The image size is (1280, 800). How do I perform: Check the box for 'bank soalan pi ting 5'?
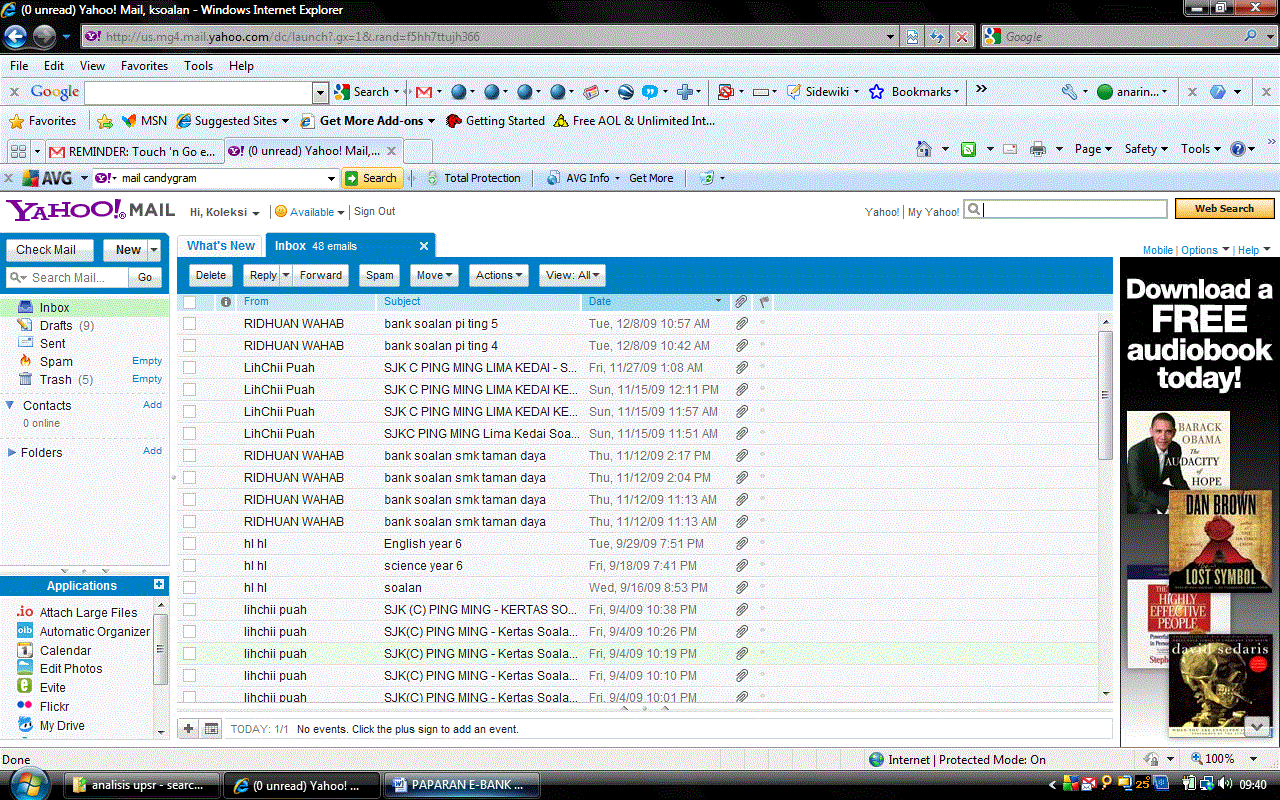coord(189,324)
